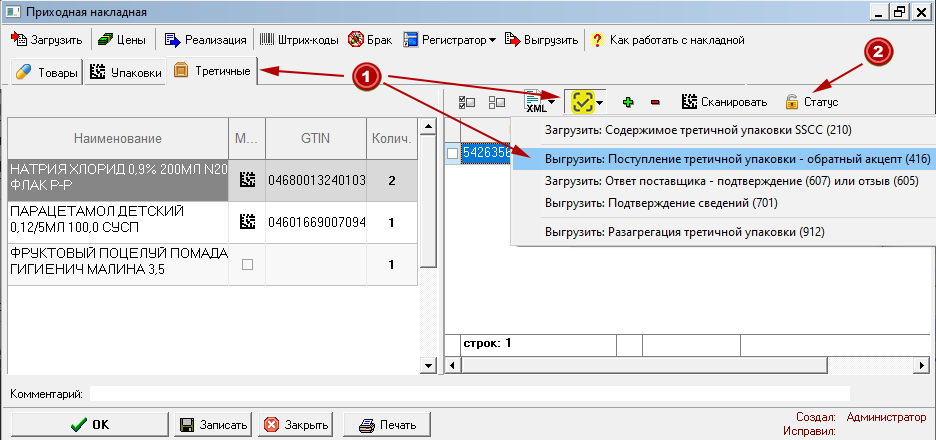
Task: Switch to the Товары tab
Action: (47, 73)
